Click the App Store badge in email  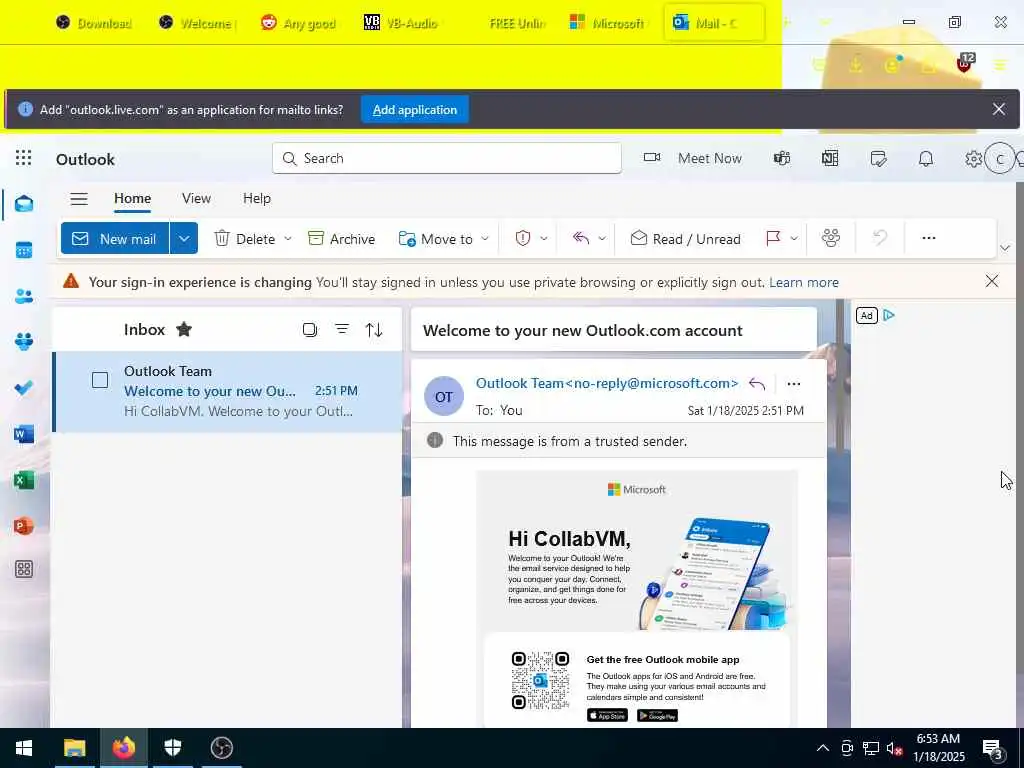[607, 715]
